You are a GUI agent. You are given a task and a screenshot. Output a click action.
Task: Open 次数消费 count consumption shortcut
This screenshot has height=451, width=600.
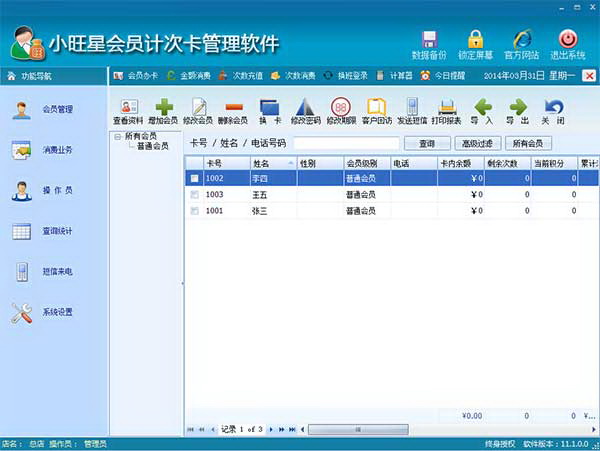pyautogui.click(x=293, y=76)
